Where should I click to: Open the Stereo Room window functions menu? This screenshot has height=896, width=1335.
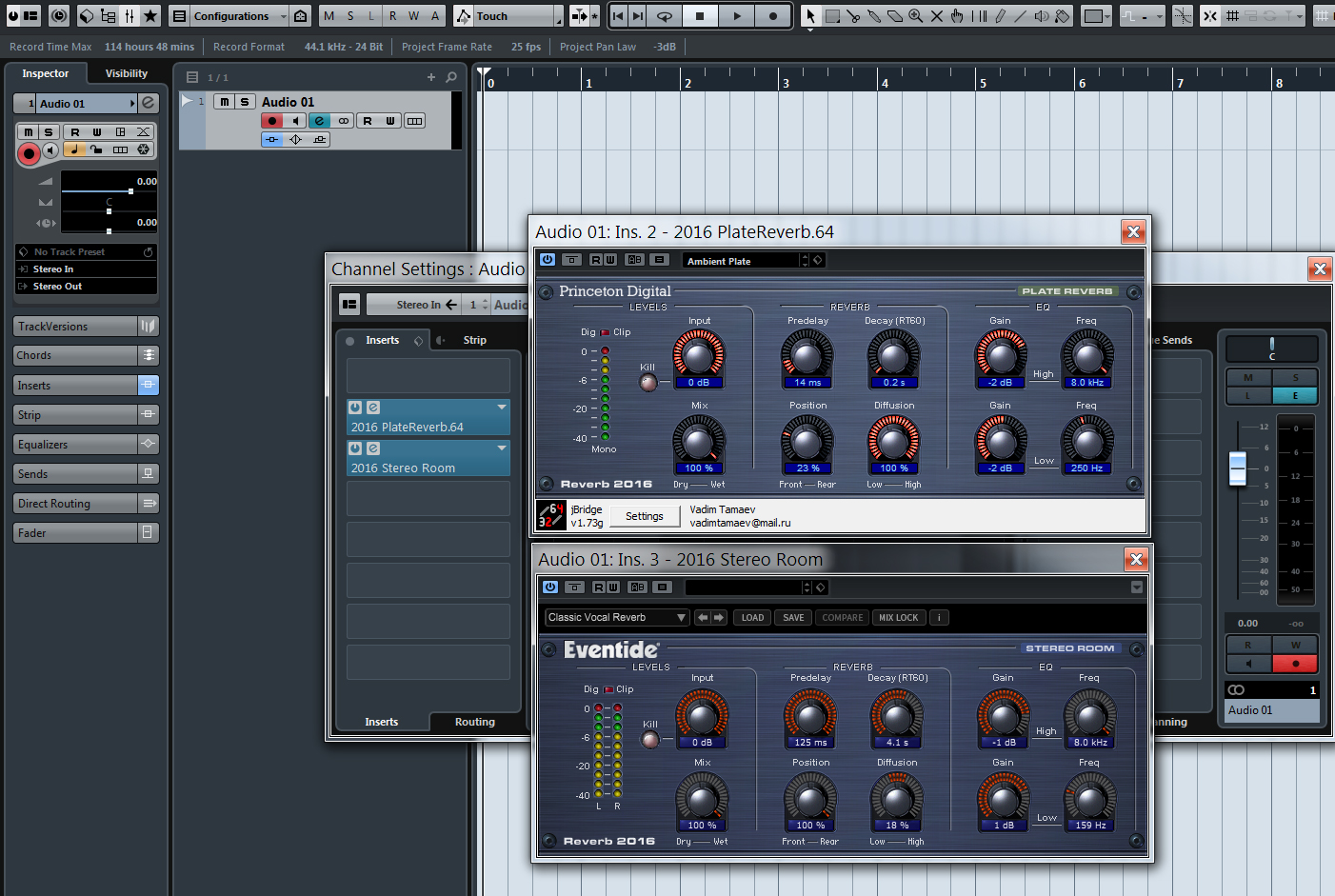1137,587
